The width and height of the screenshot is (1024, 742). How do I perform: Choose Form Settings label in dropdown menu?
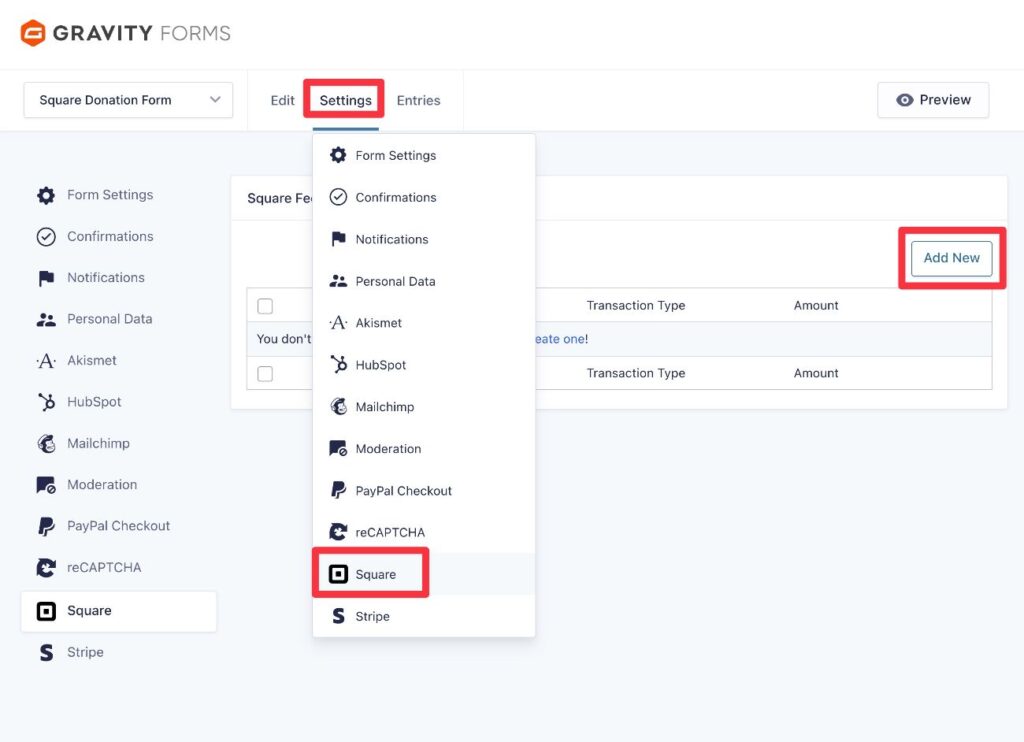point(396,155)
